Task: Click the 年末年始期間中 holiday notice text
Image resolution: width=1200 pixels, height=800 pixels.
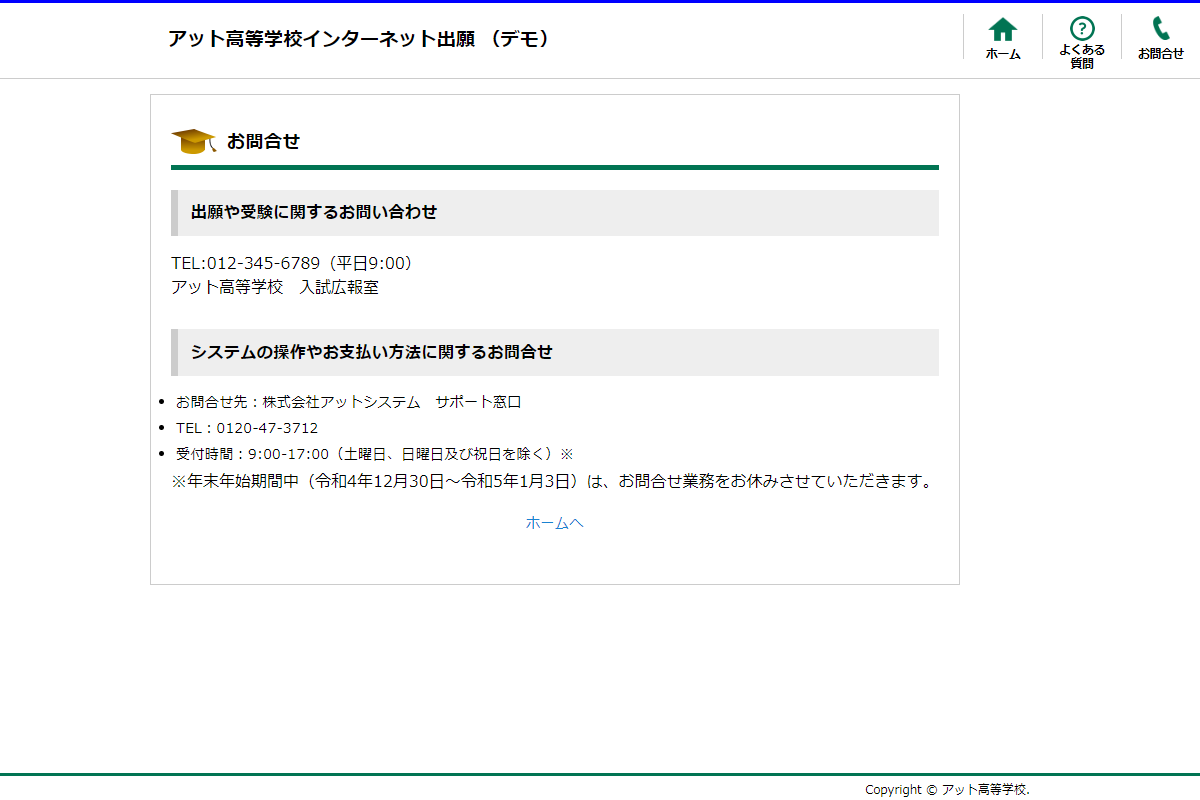Action: coord(551,482)
